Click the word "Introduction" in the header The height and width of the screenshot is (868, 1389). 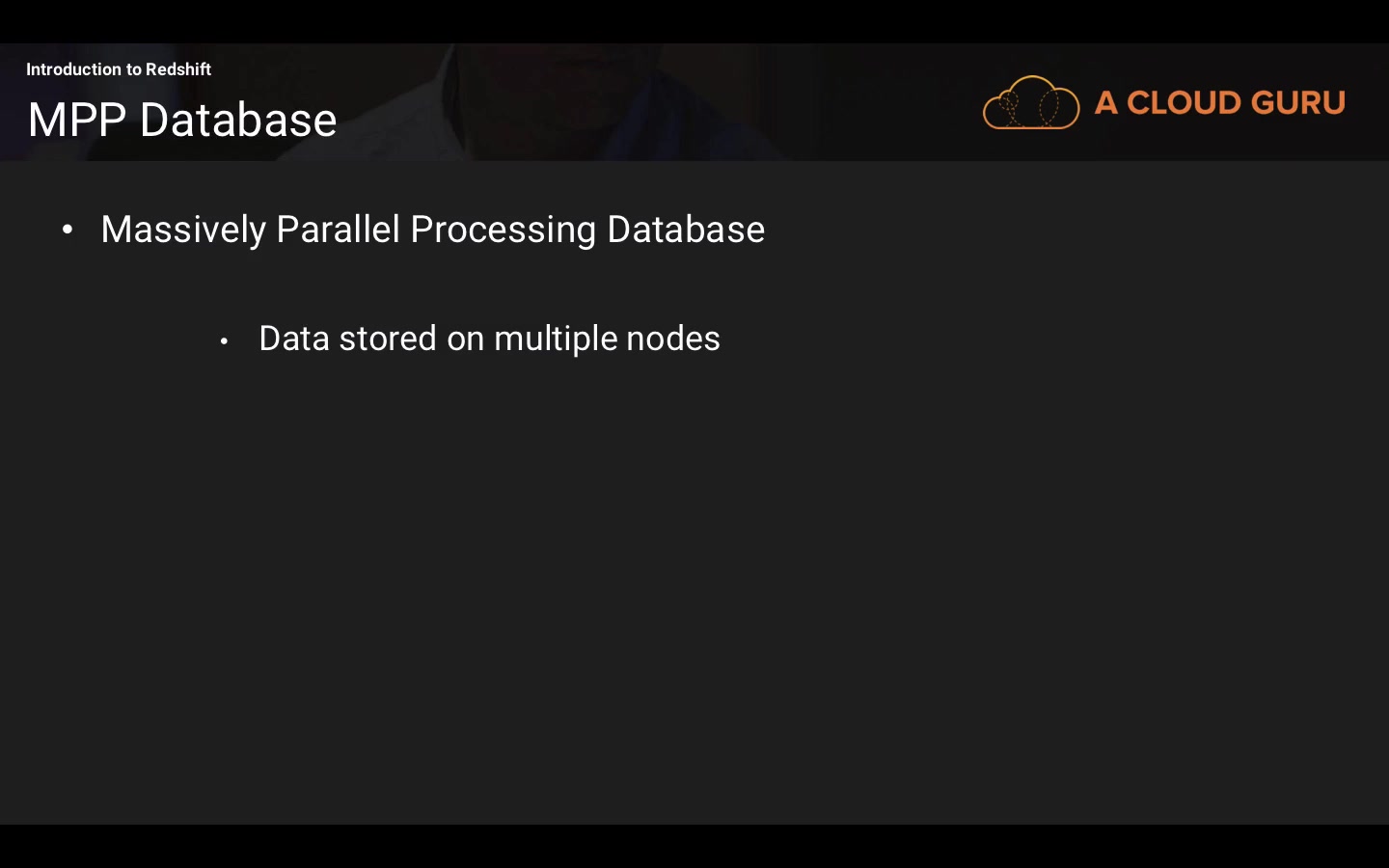pyautogui.click(x=73, y=69)
